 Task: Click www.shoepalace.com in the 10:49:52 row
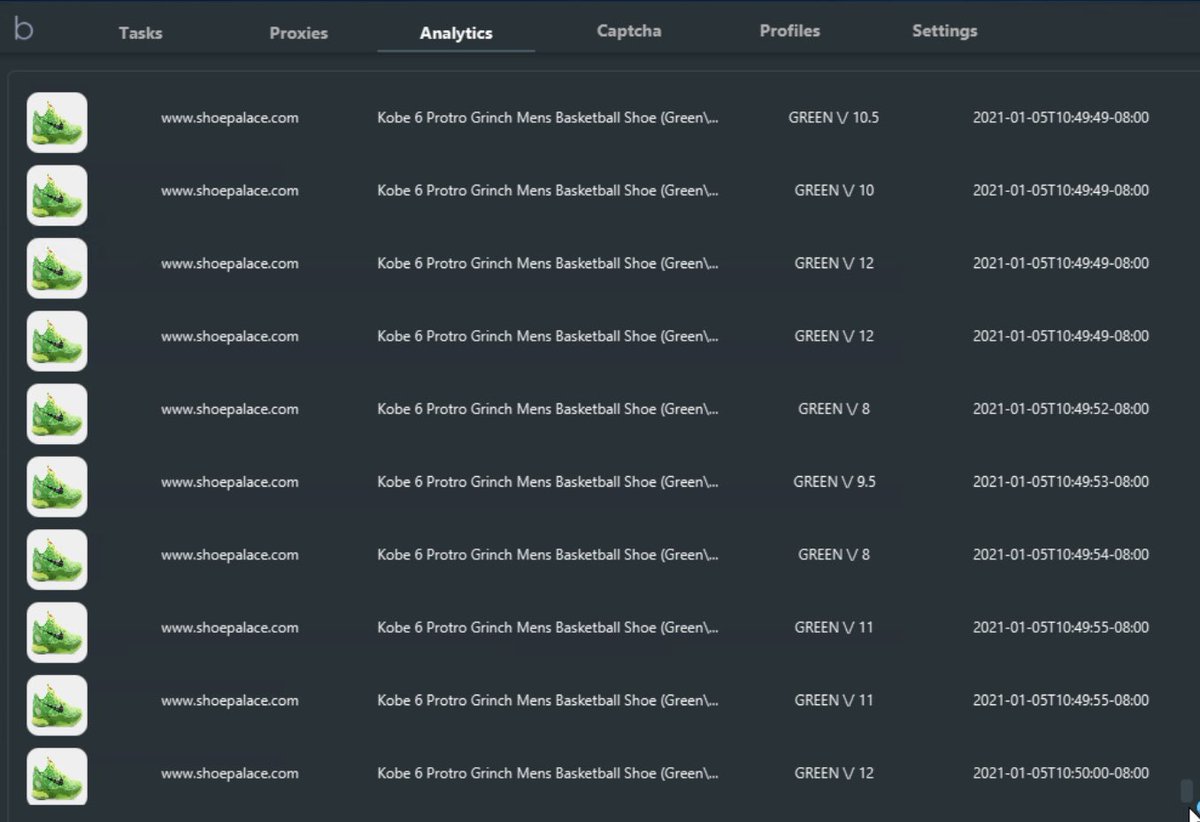tap(230, 409)
